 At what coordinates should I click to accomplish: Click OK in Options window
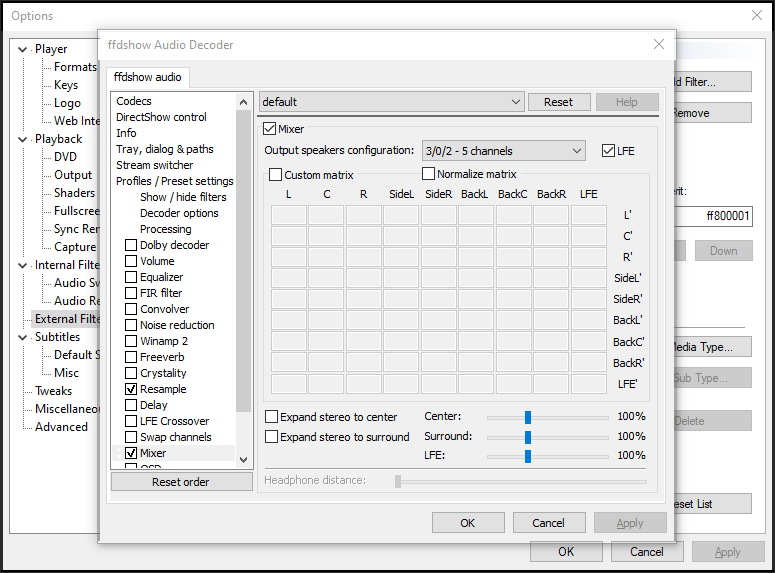(x=566, y=551)
